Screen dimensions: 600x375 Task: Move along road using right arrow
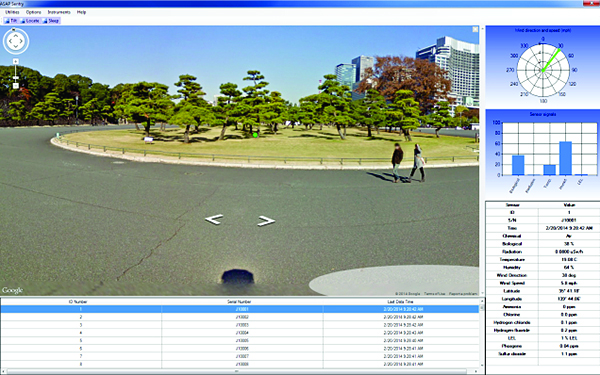coord(266,221)
